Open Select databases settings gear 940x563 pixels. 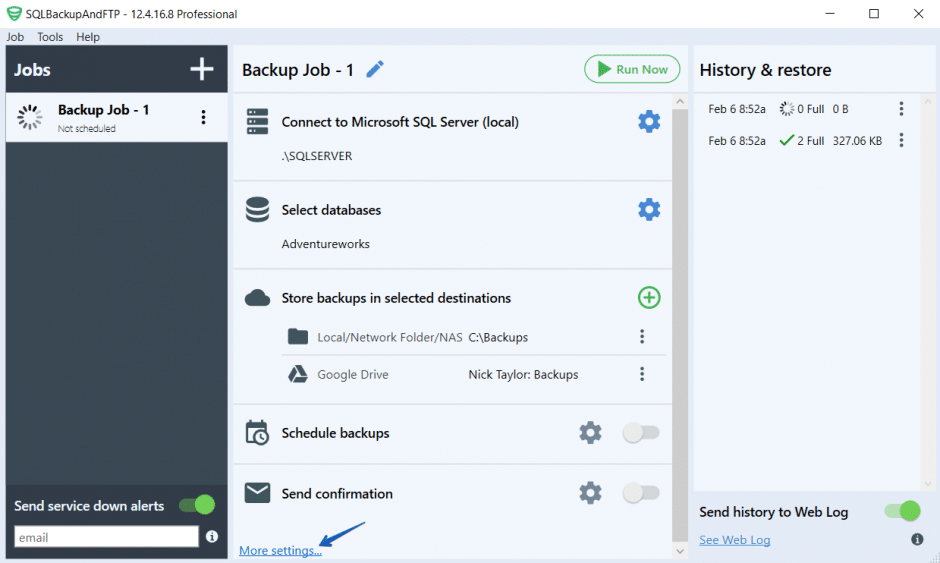point(649,210)
